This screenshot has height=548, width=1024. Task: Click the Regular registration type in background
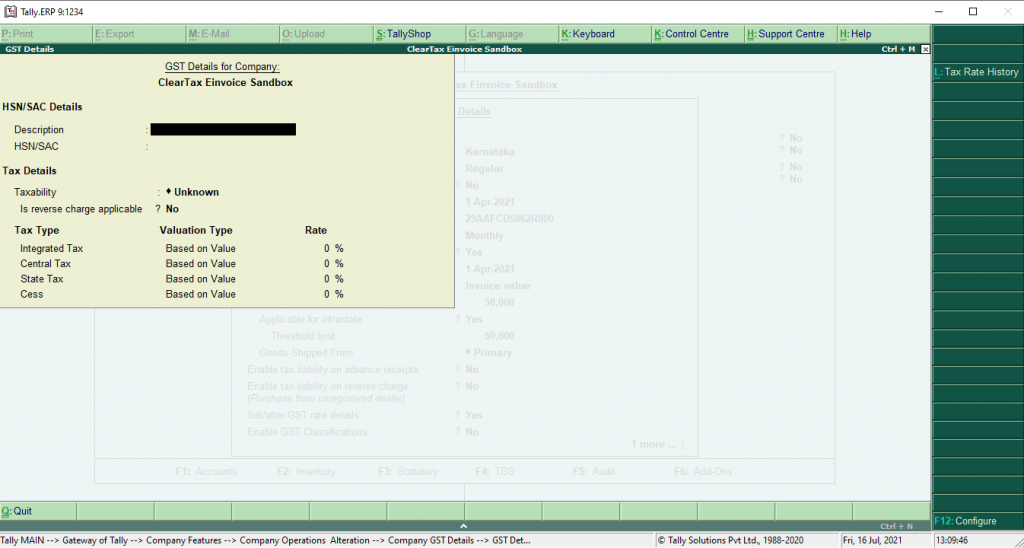[485, 169]
